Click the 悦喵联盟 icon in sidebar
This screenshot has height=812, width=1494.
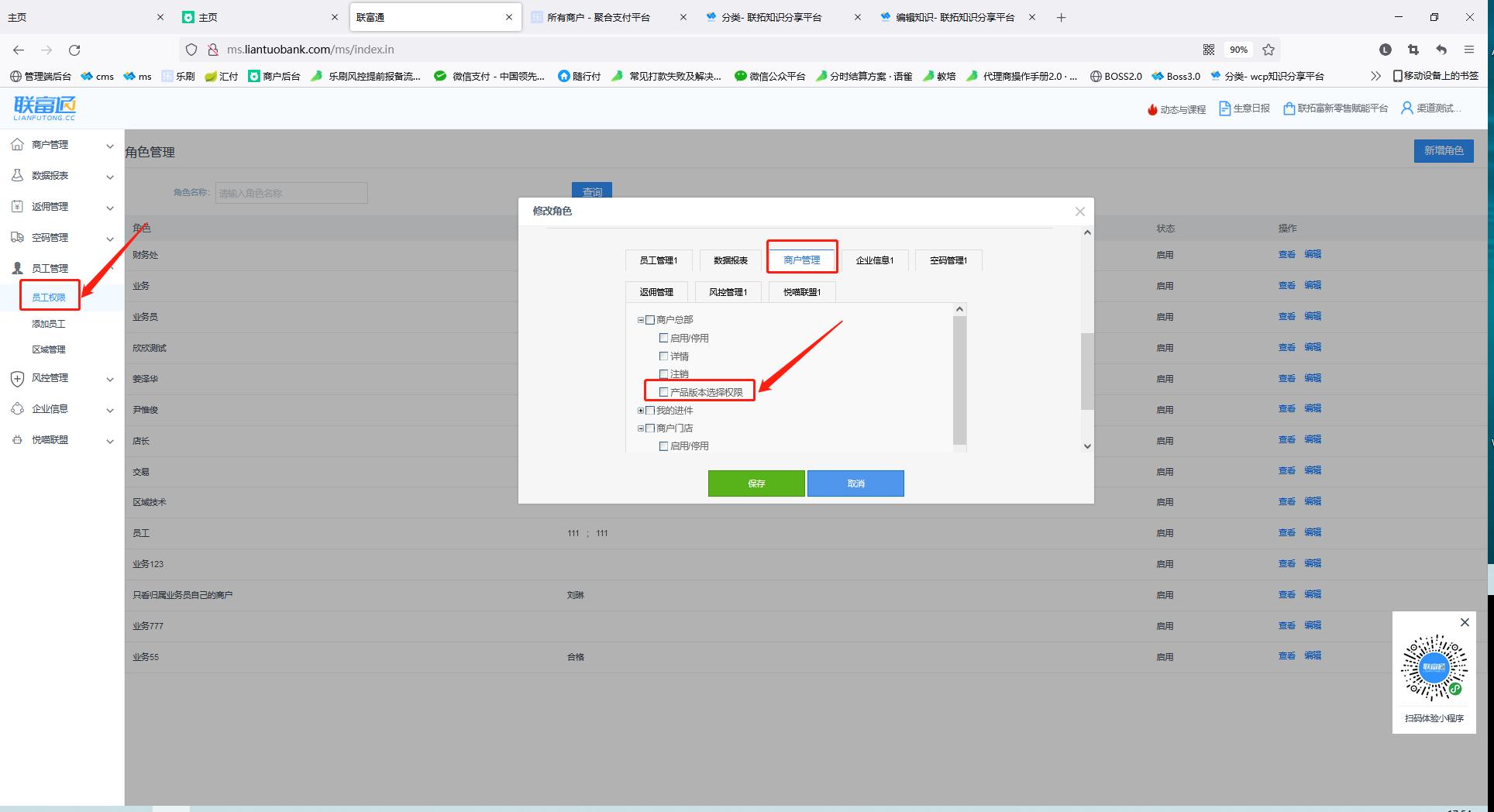tap(17, 439)
